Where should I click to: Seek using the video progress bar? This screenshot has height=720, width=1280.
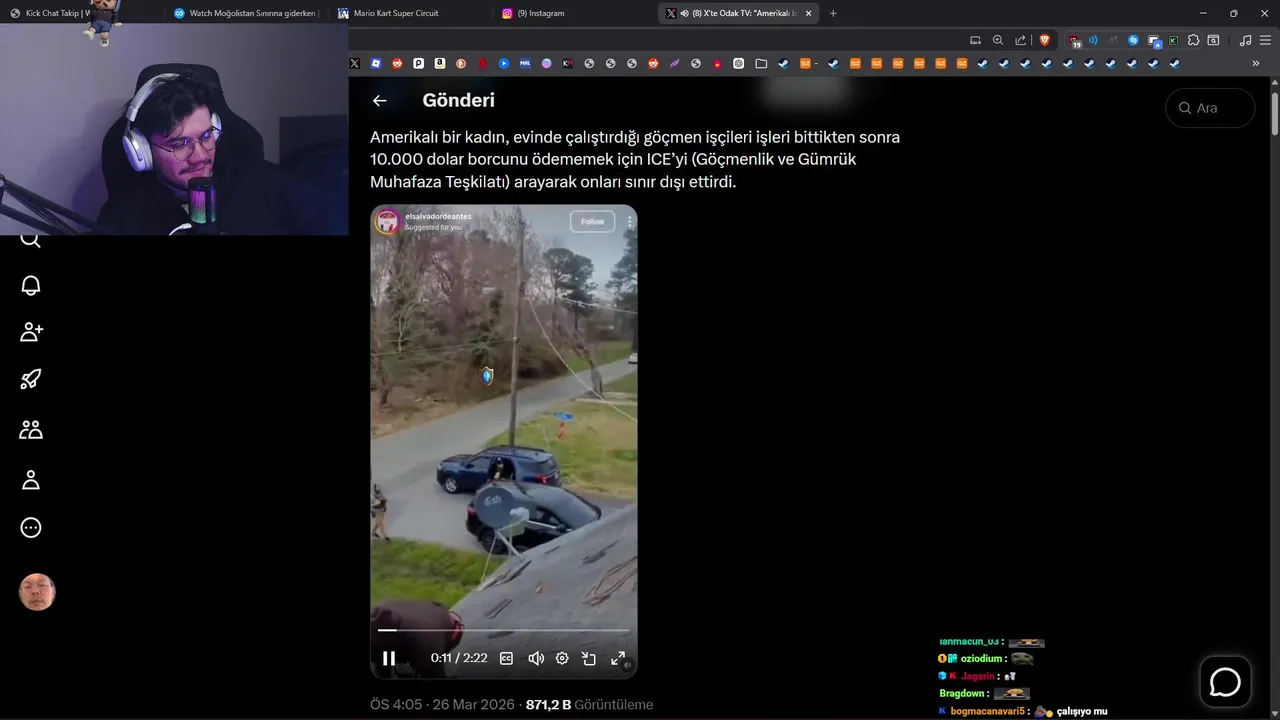(504, 631)
